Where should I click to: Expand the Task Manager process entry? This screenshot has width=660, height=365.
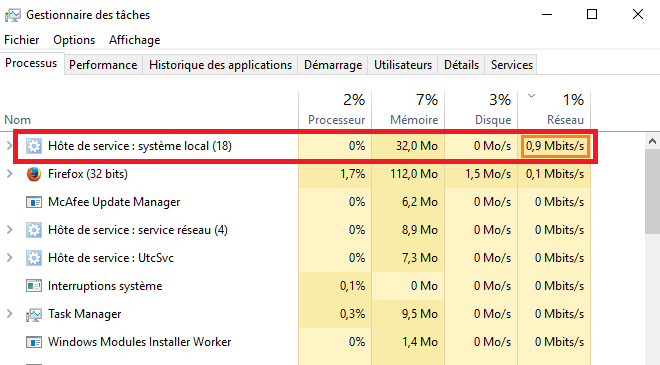(x=9, y=314)
